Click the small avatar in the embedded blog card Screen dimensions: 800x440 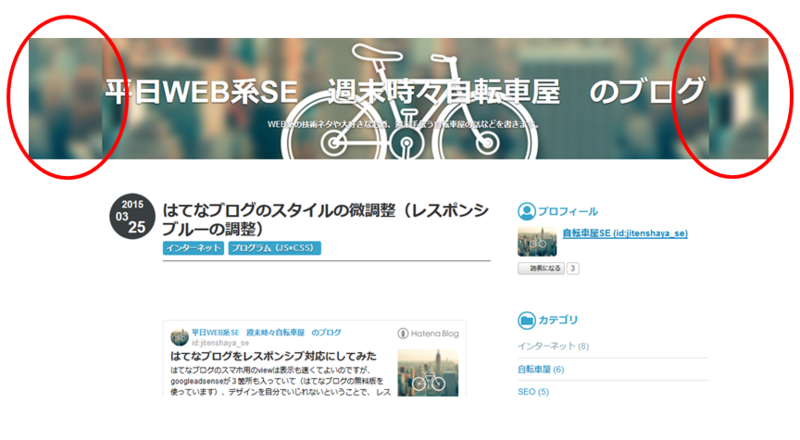pos(180,337)
